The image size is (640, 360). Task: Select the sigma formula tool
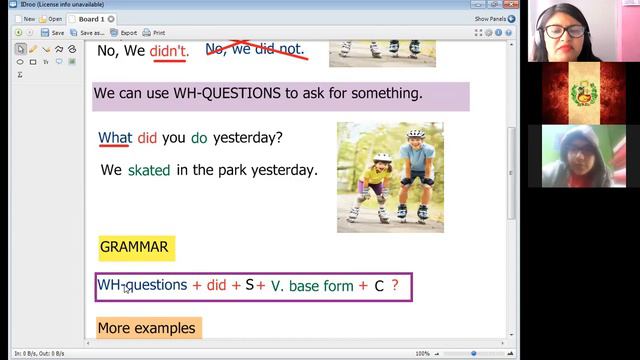coord(20,75)
